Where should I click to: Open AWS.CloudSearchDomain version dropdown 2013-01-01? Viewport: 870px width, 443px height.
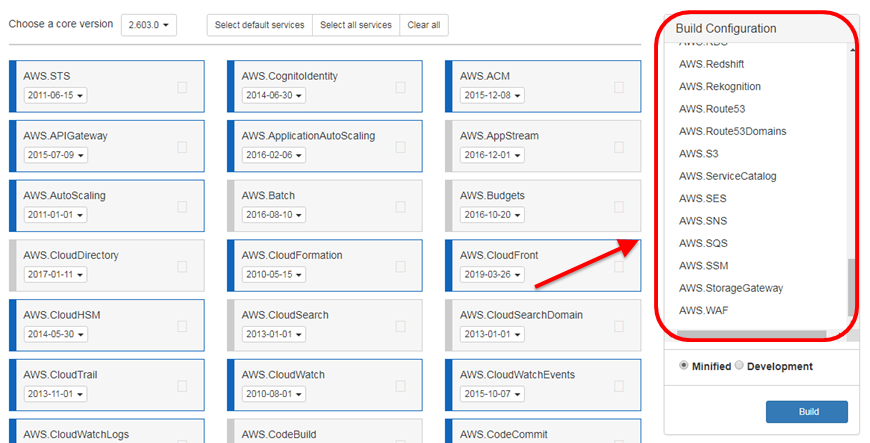[492, 334]
